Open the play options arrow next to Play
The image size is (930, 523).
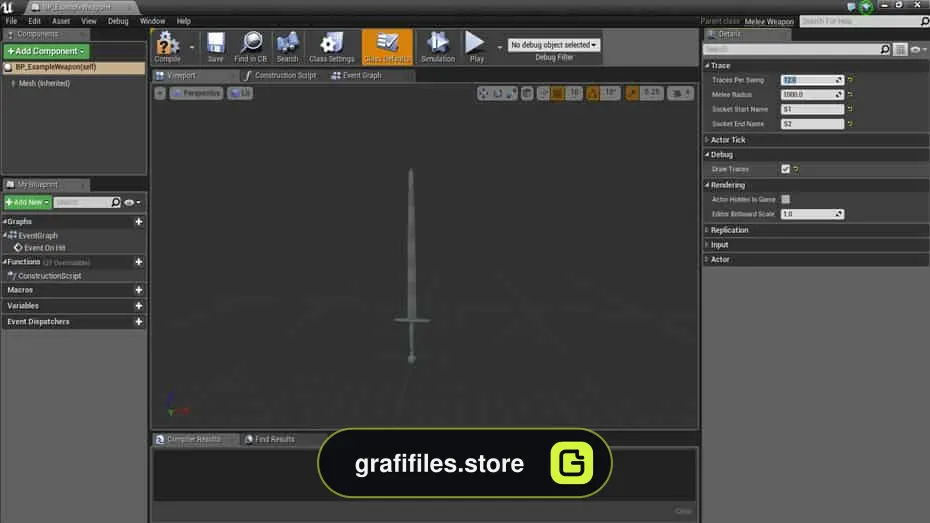[x=499, y=47]
